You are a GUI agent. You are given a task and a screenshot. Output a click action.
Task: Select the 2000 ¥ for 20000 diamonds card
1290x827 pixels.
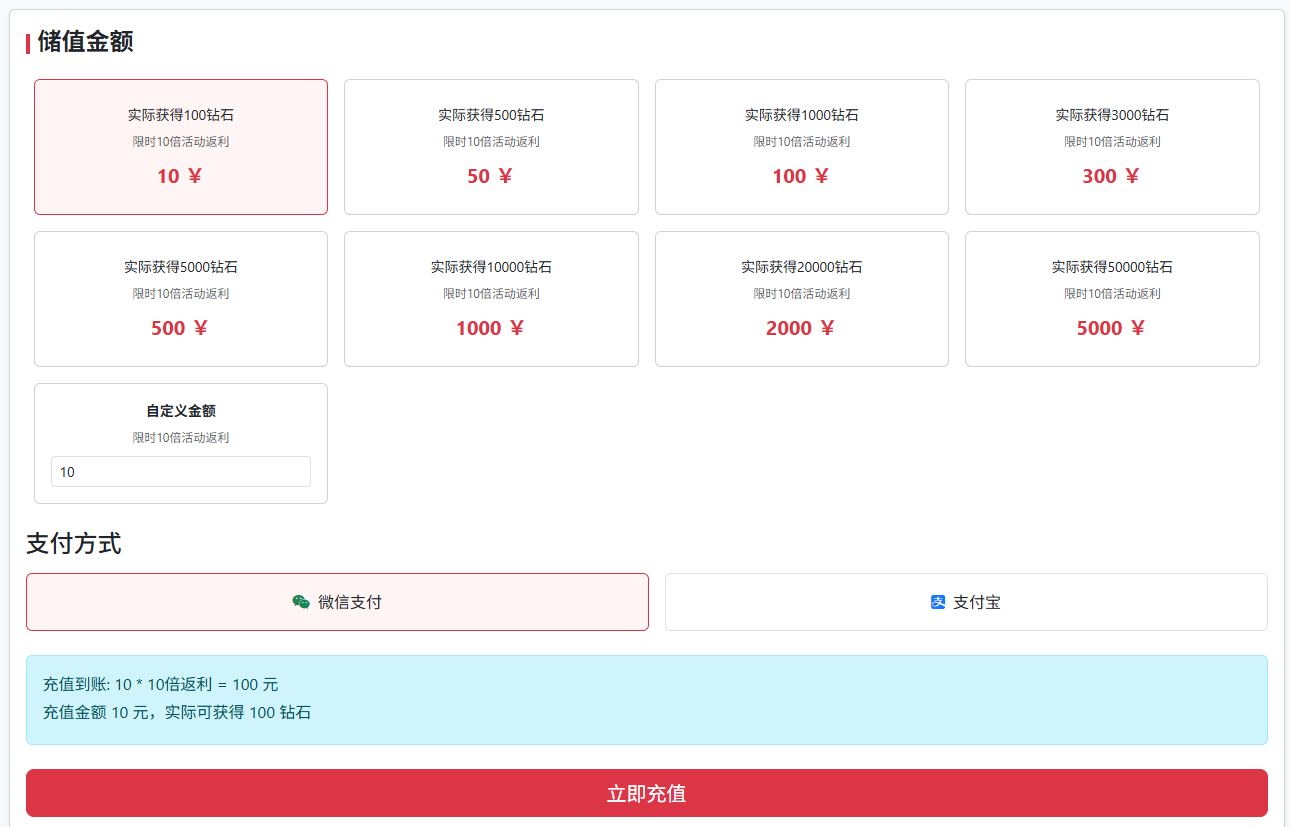coord(801,299)
